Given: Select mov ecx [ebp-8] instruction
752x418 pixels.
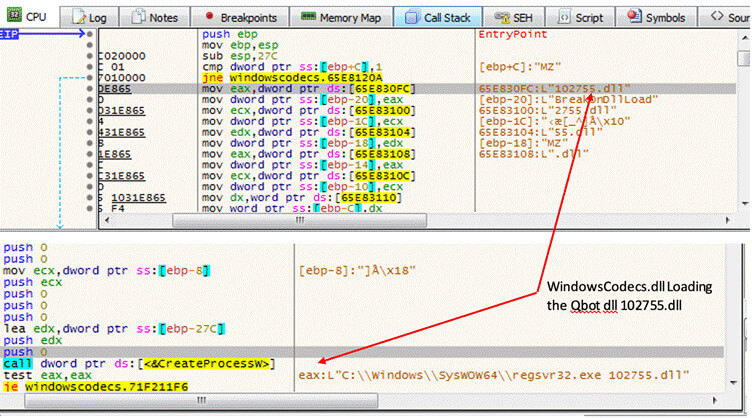Looking at the screenshot, I should tap(106, 271).
